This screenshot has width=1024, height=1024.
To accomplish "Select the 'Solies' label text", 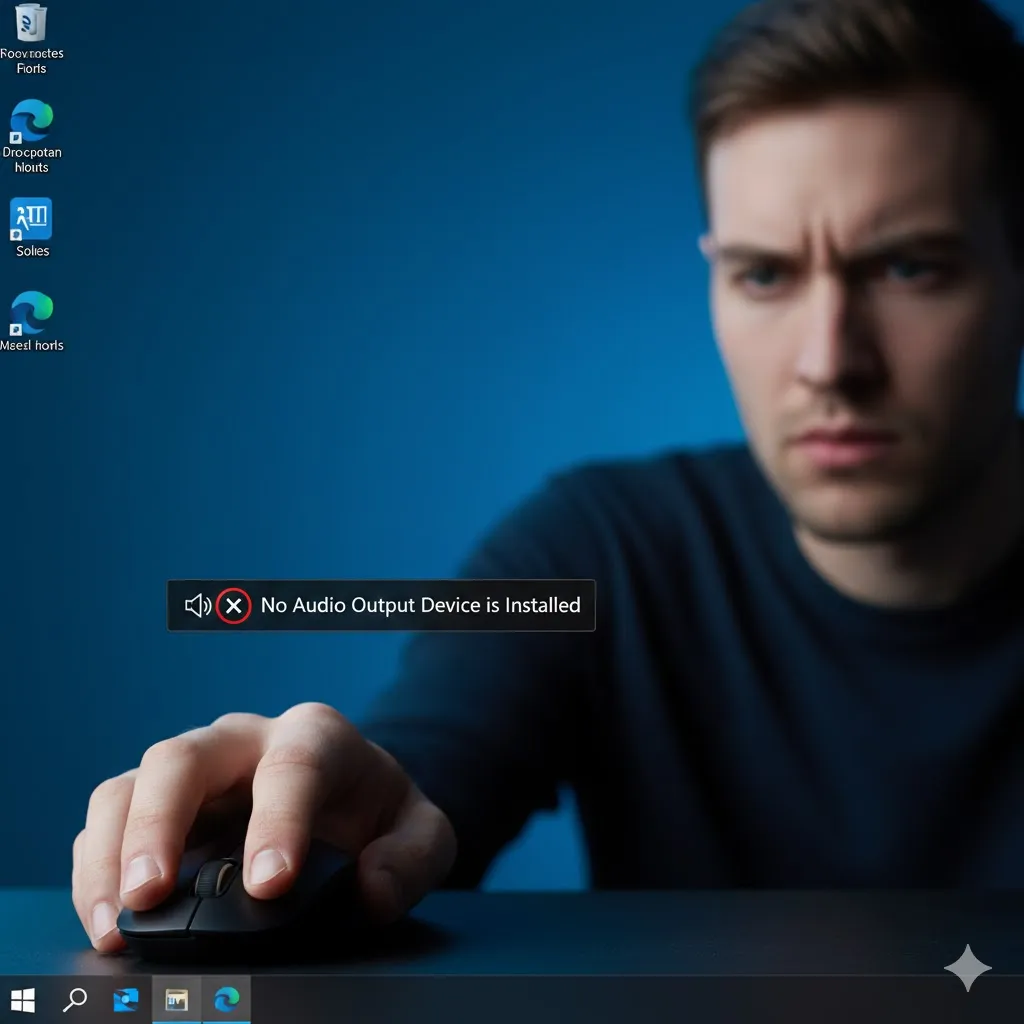I will (x=32, y=251).
